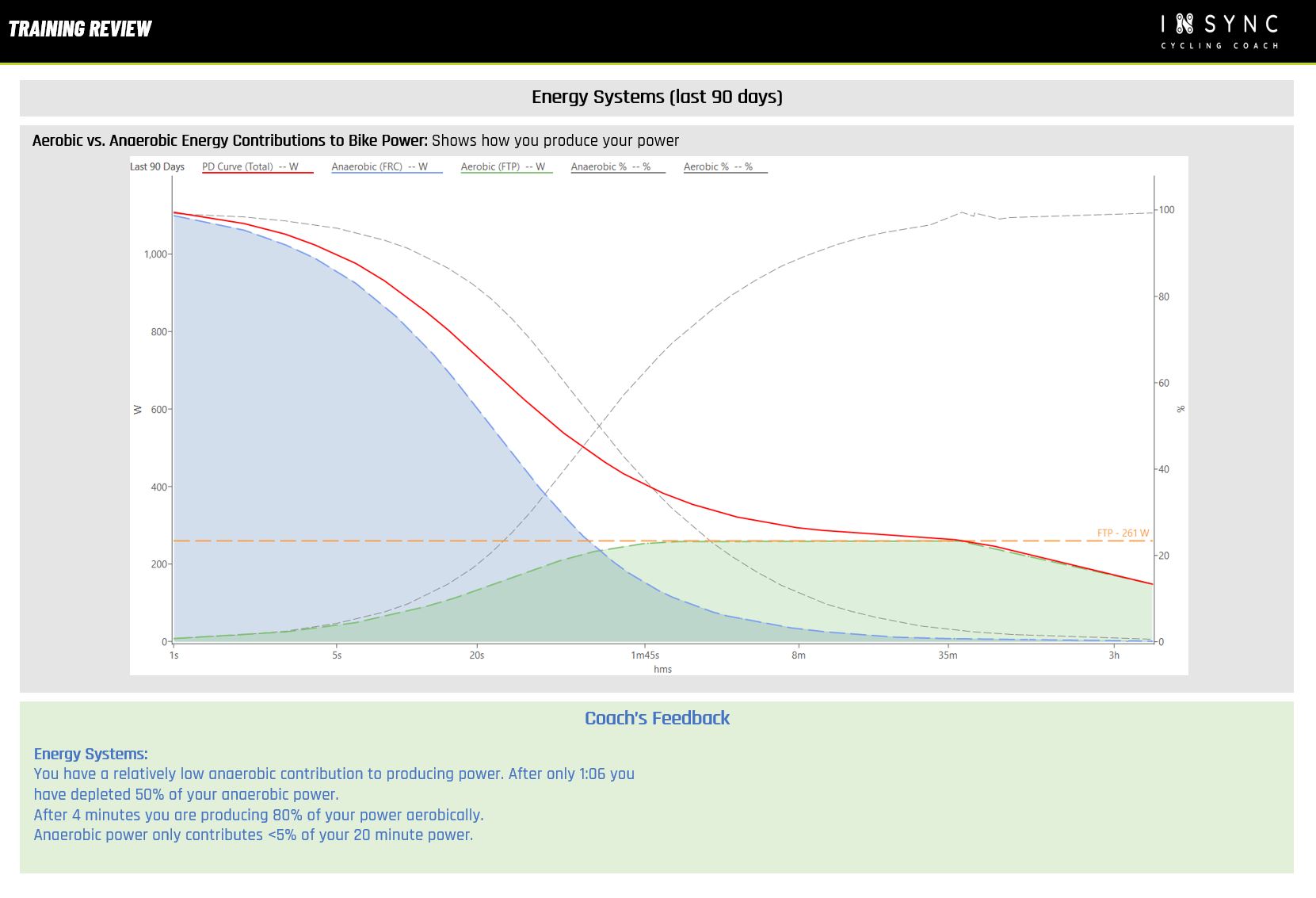
Task: Click the 60 value on the percent axis
Action: point(1164,383)
